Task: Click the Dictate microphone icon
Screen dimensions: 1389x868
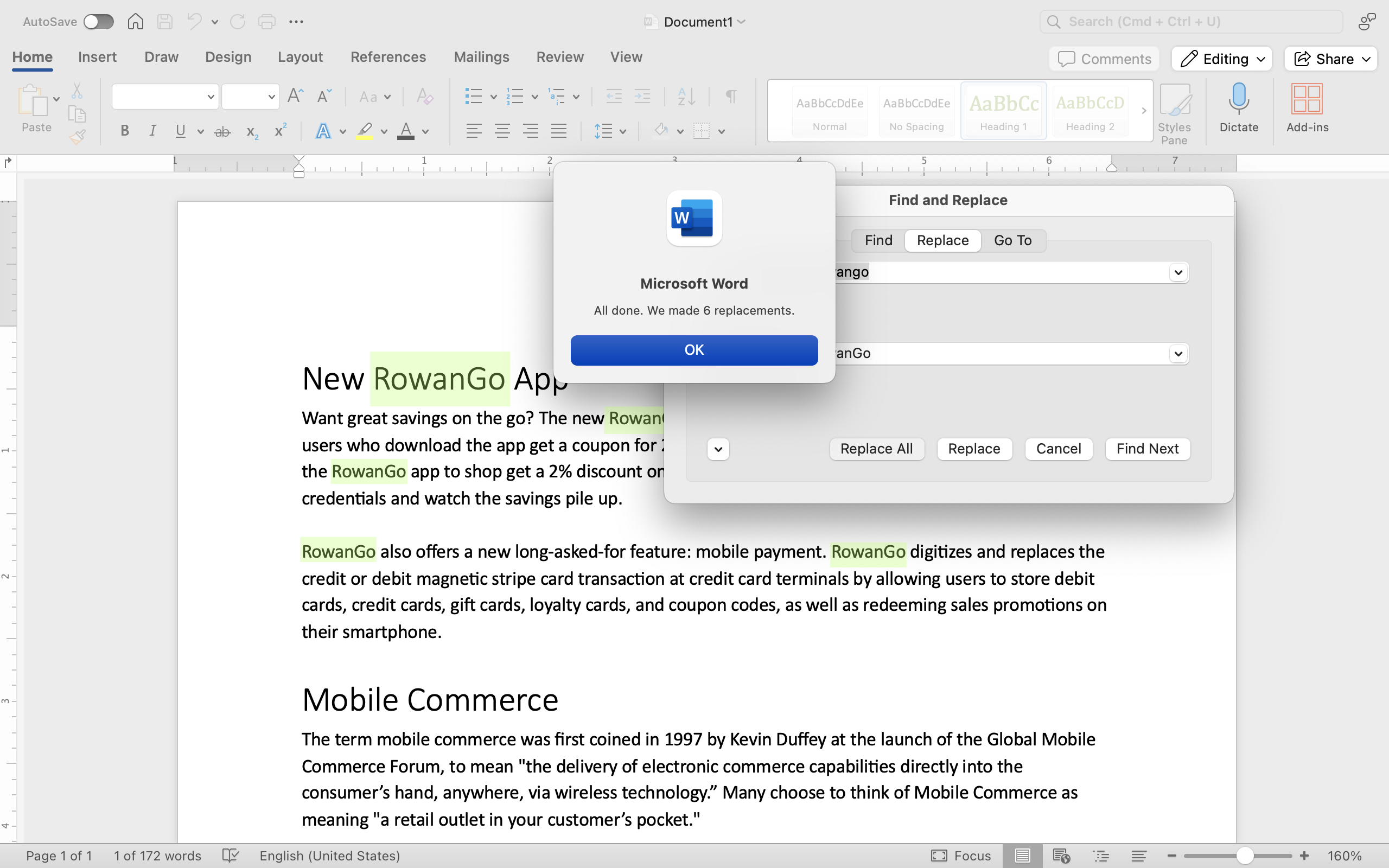Action: tap(1239, 99)
